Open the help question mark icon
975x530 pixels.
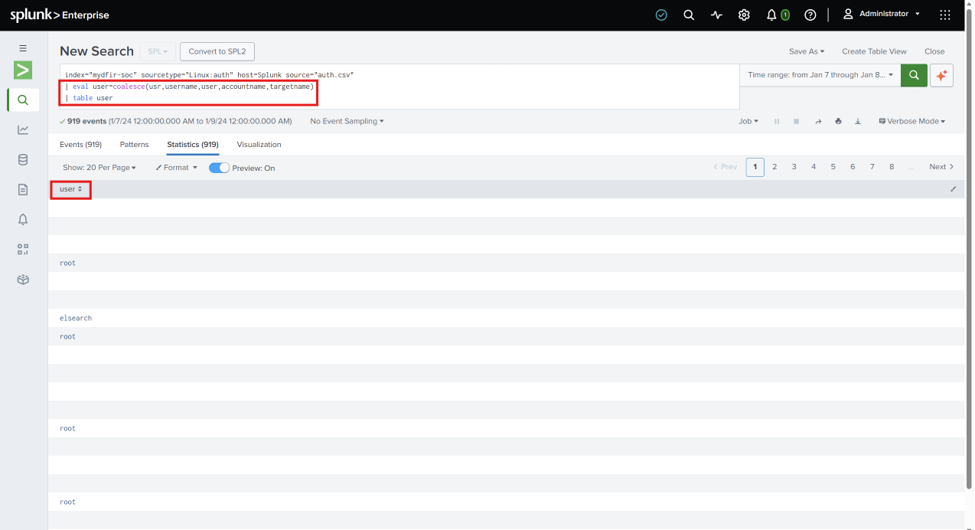[x=810, y=15]
